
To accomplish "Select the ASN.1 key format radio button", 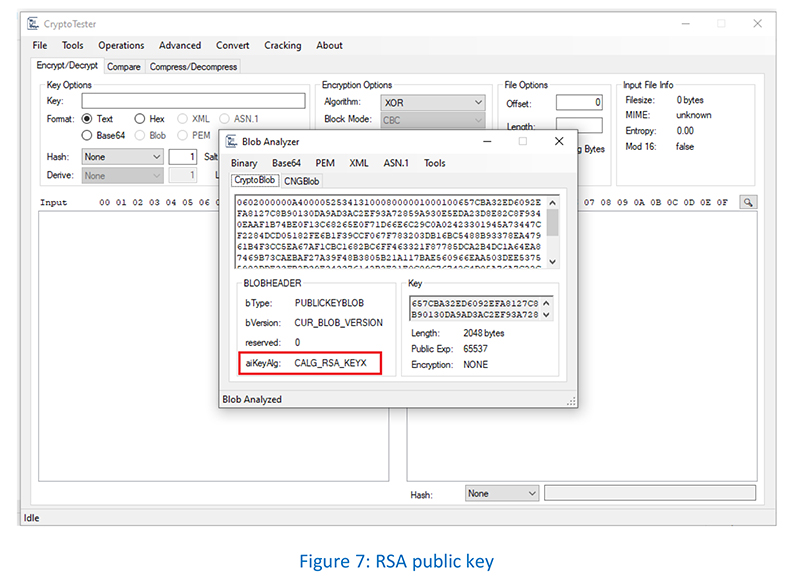I will click(224, 119).
